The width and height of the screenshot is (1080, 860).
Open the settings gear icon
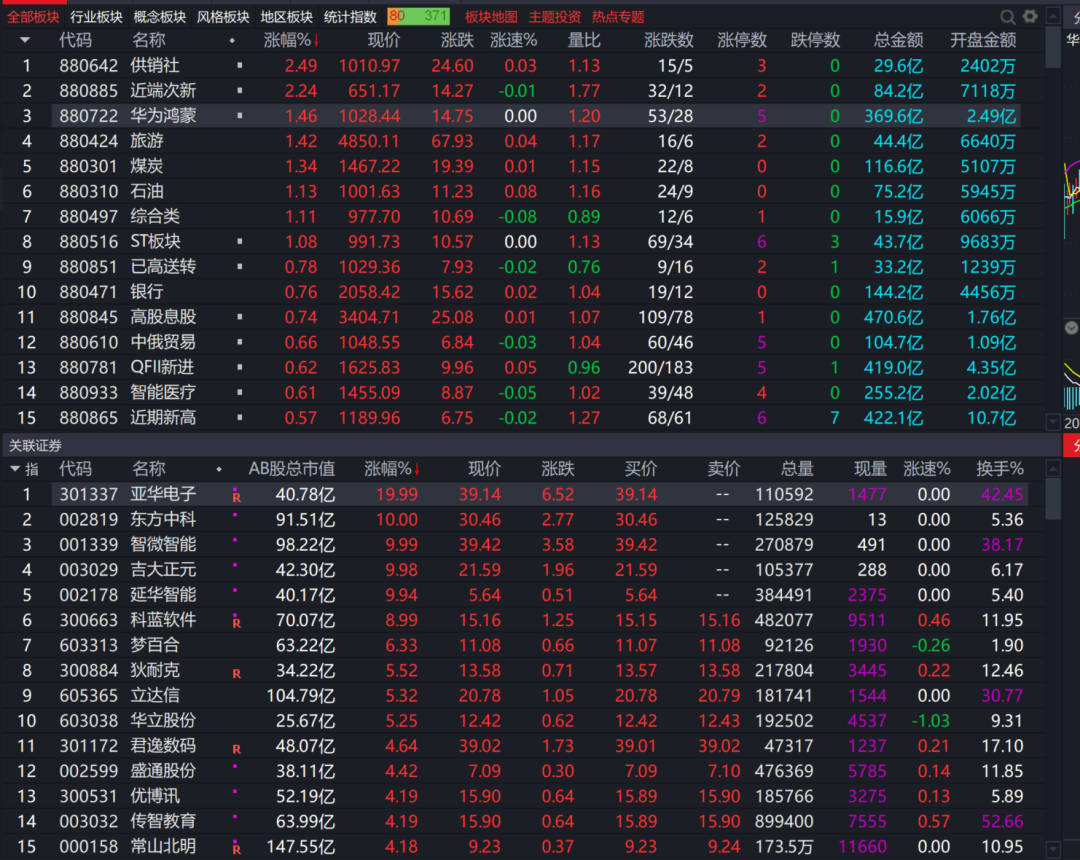(1028, 16)
